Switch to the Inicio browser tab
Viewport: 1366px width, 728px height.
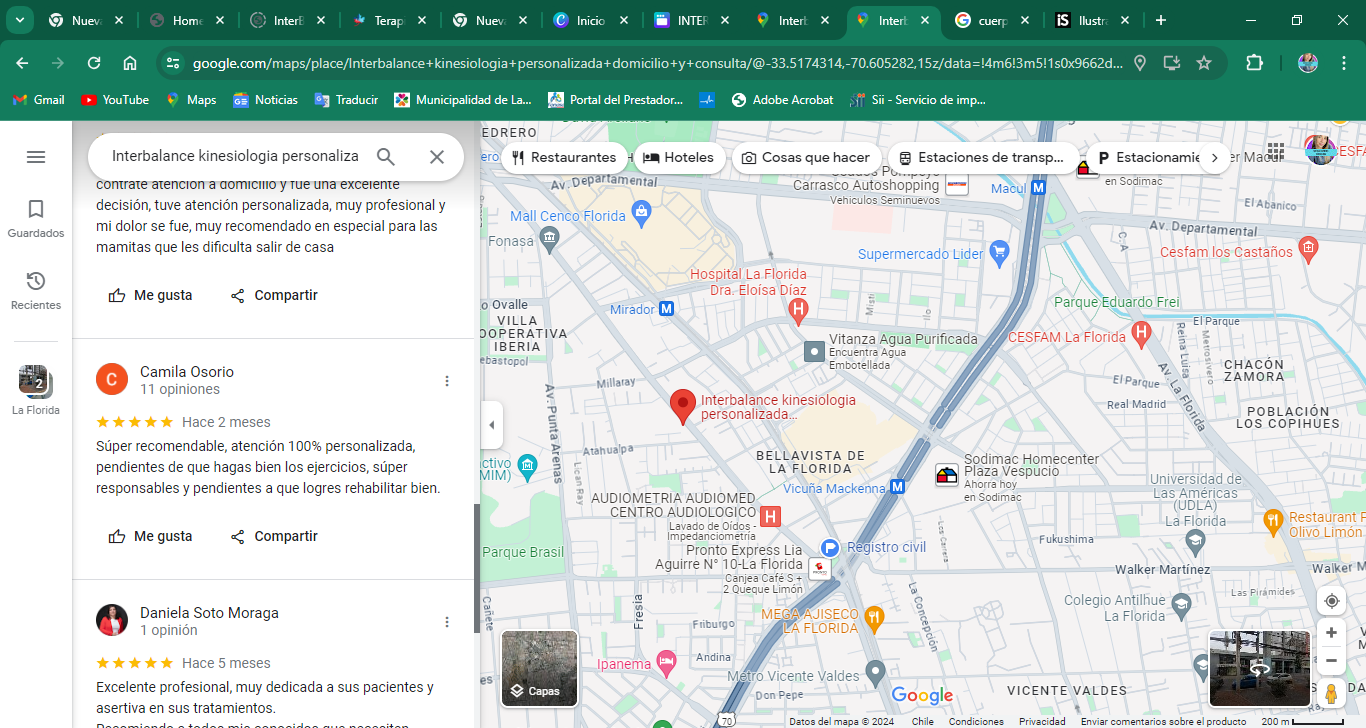pos(590,20)
